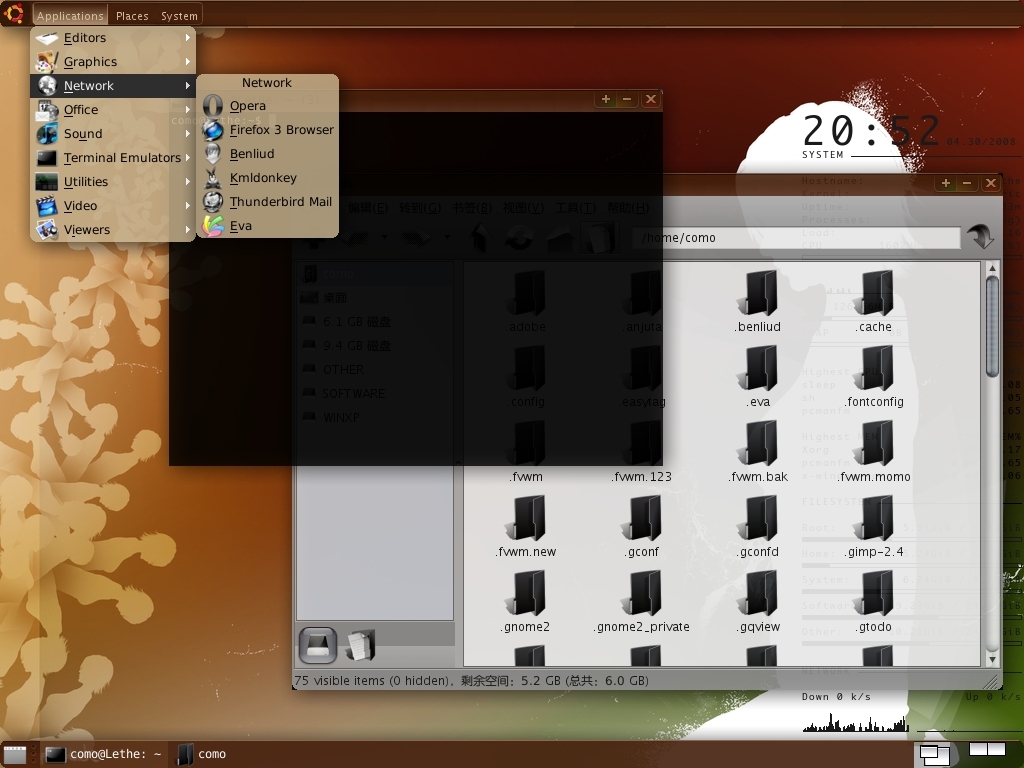
Task: Open Thunderbird Mail from the submenu
Action: pyautogui.click(x=267, y=202)
